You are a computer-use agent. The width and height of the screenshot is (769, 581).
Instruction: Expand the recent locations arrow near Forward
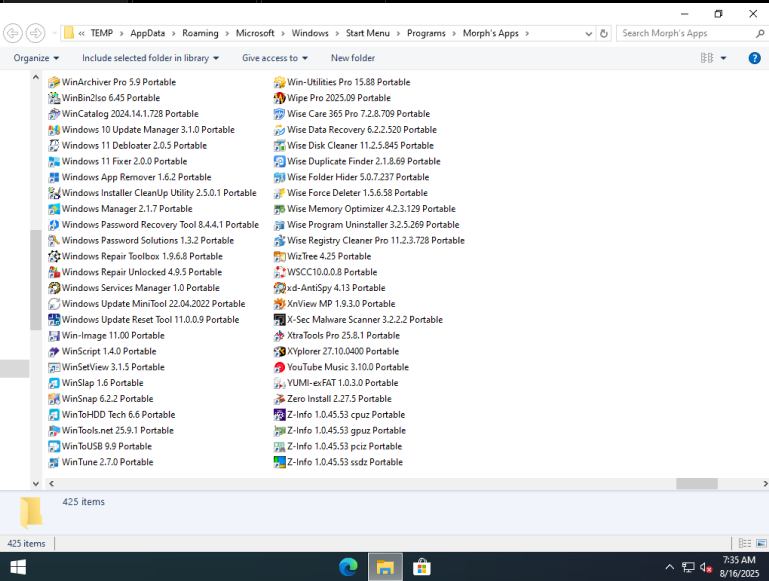(x=54, y=33)
